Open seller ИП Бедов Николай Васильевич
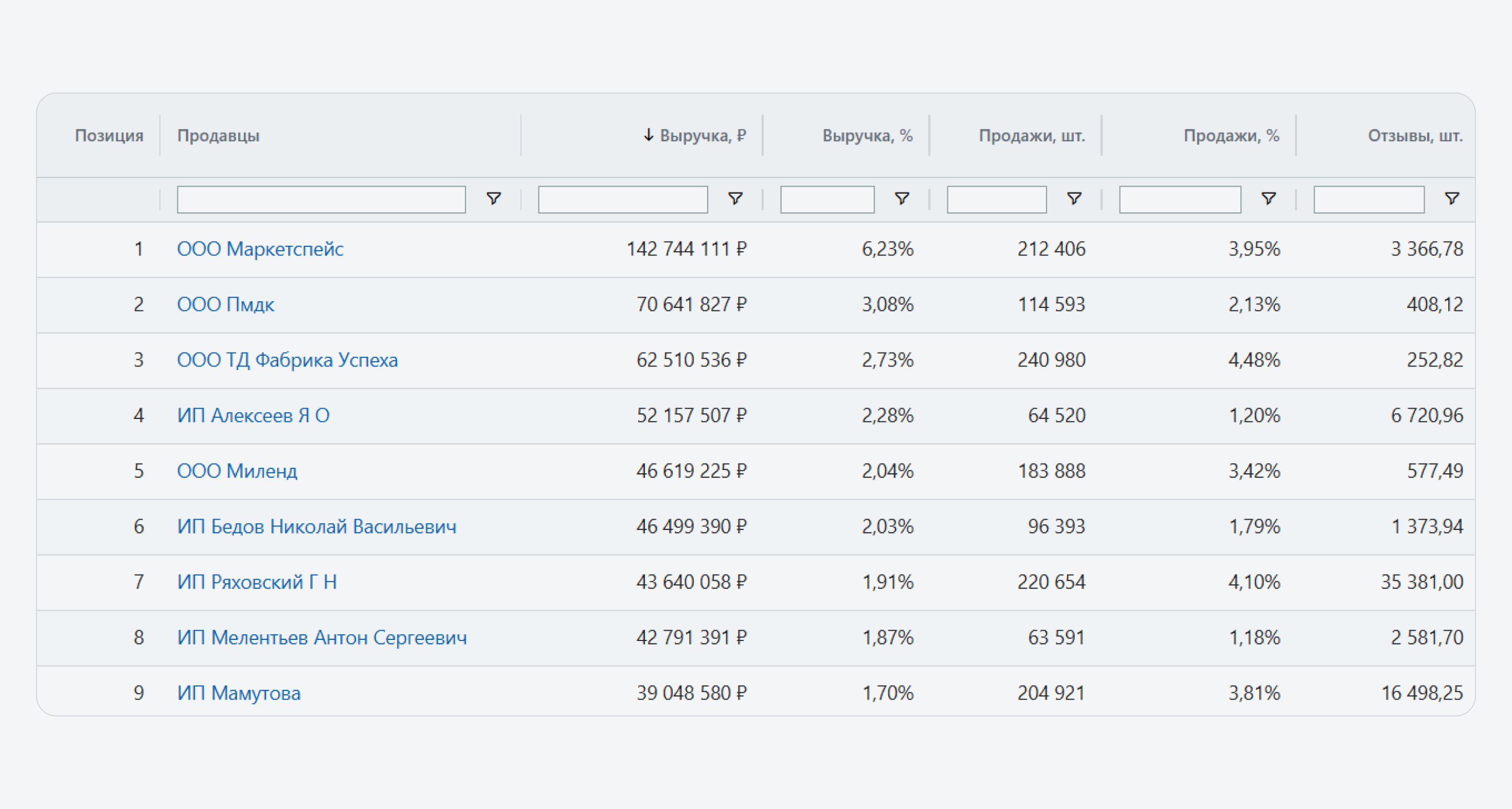This screenshot has height=809, width=1512. coord(317,526)
